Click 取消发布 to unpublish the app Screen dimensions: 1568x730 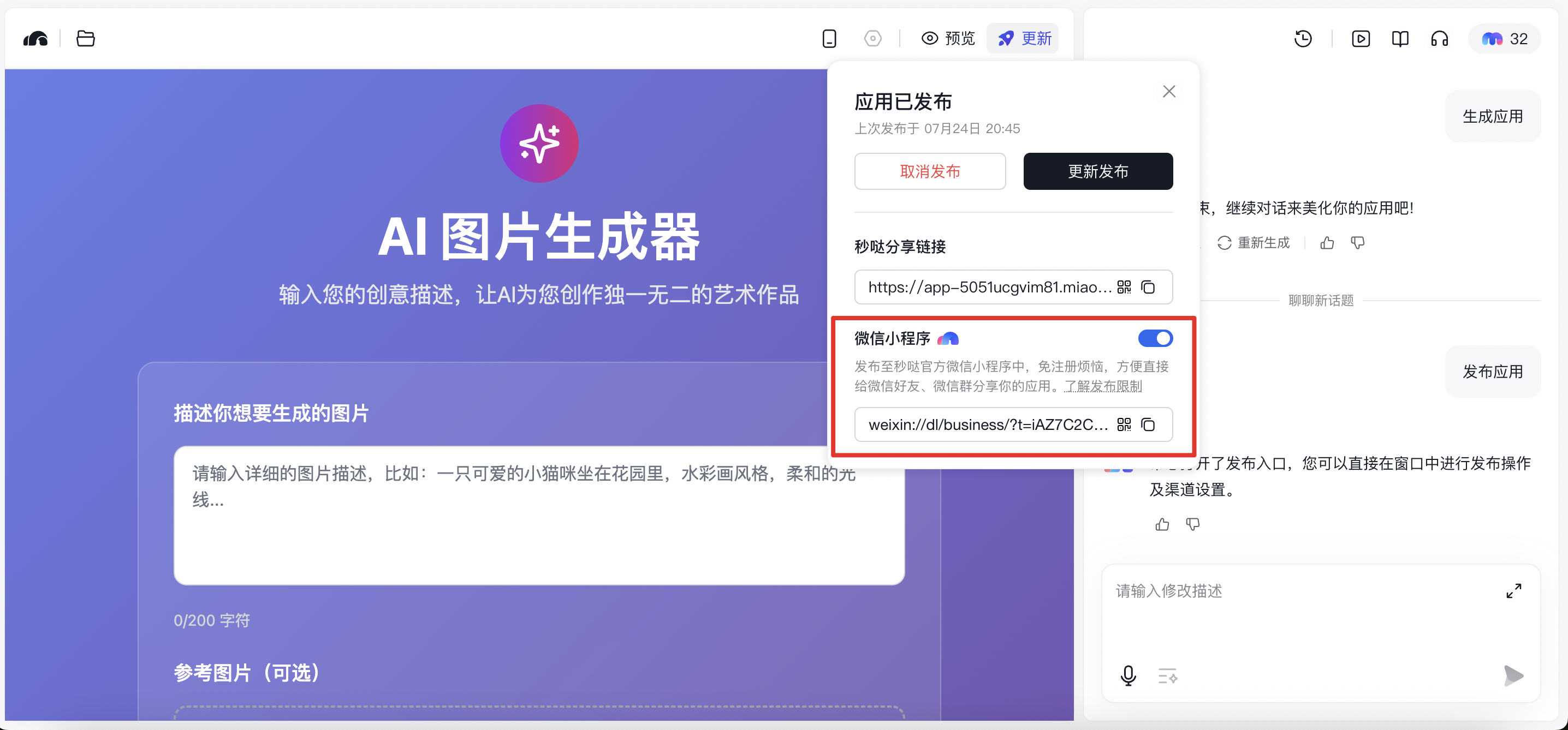[929, 171]
